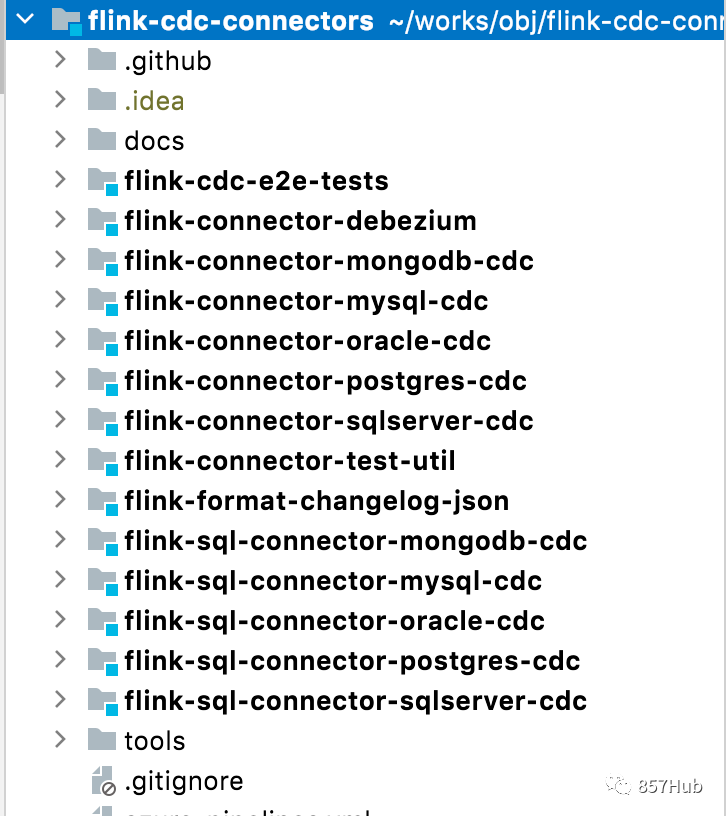Click the flink-format-changelog-json module icon
The image size is (726, 816).
pos(103,502)
